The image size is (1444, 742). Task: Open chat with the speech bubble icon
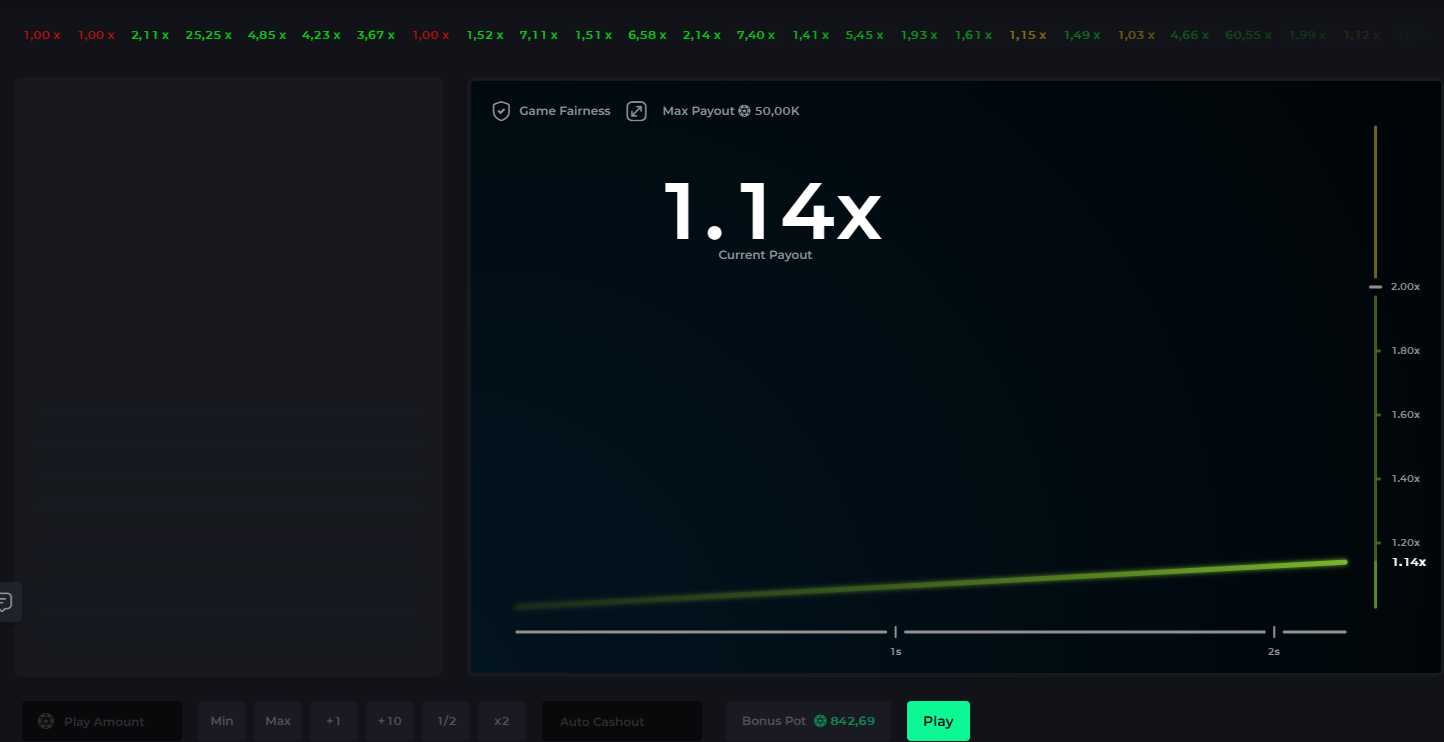click(x=8, y=601)
